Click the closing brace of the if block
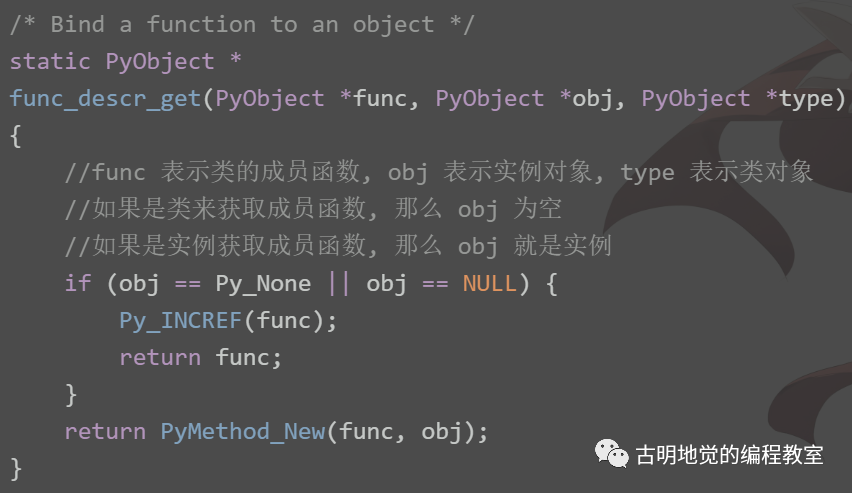The image size is (852, 493). point(71,395)
